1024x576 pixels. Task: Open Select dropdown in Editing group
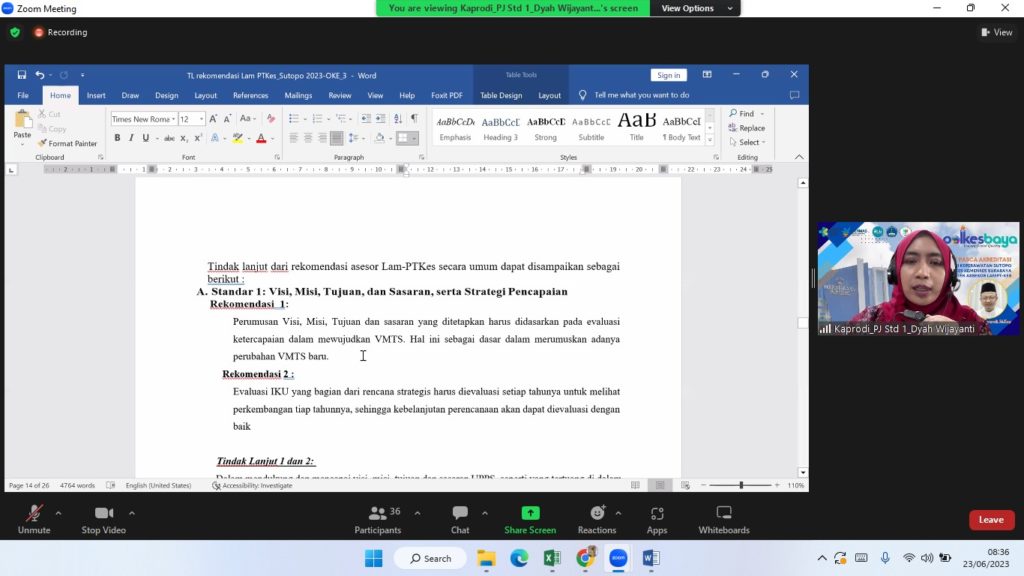click(x=748, y=142)
